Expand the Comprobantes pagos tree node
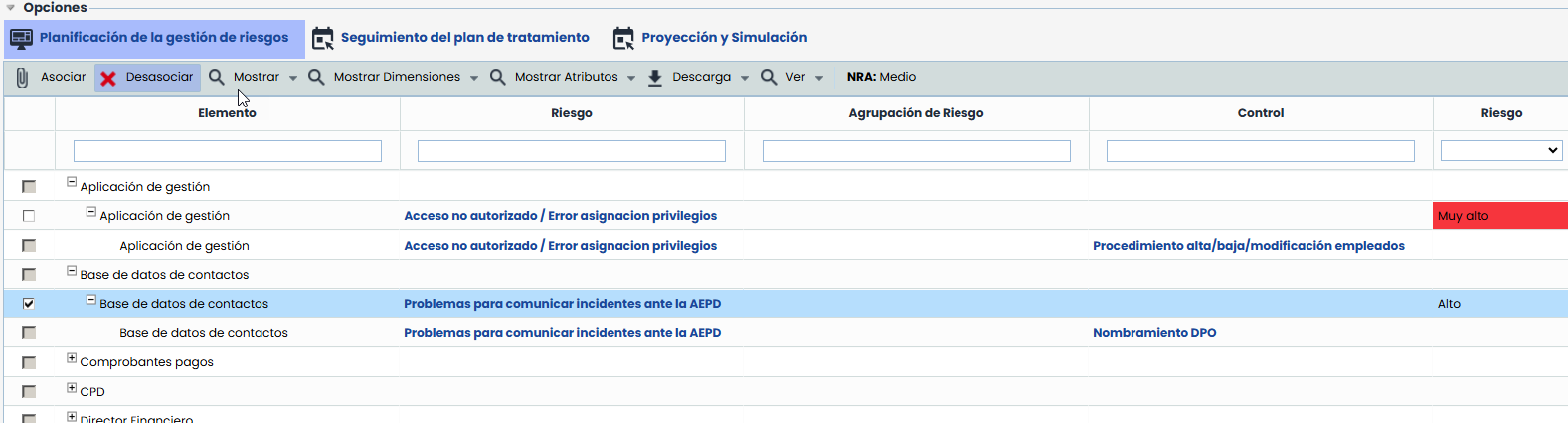The height and width of the screenshot is (423, 1568). (72, 358)
